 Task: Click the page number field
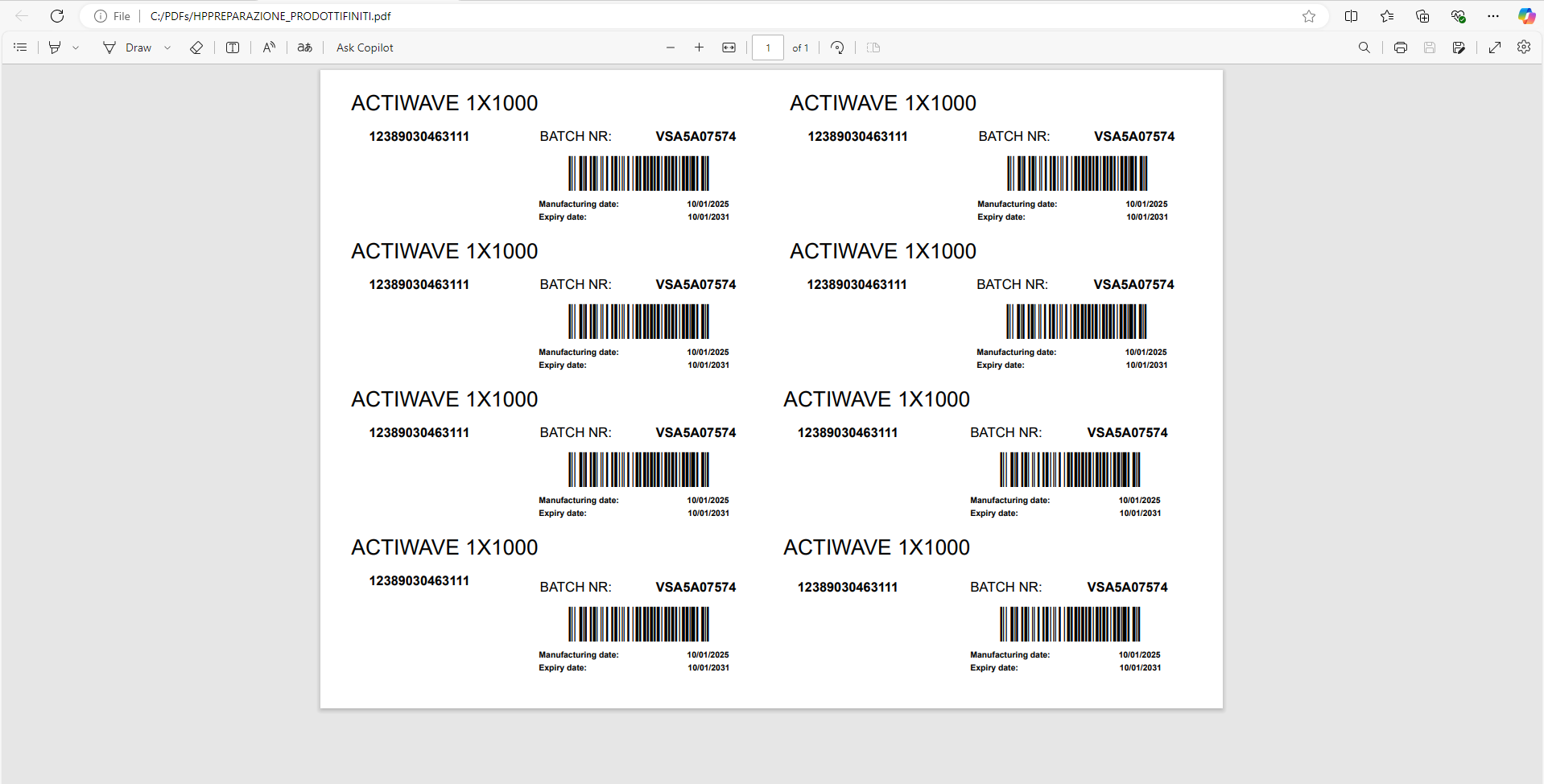768,47
